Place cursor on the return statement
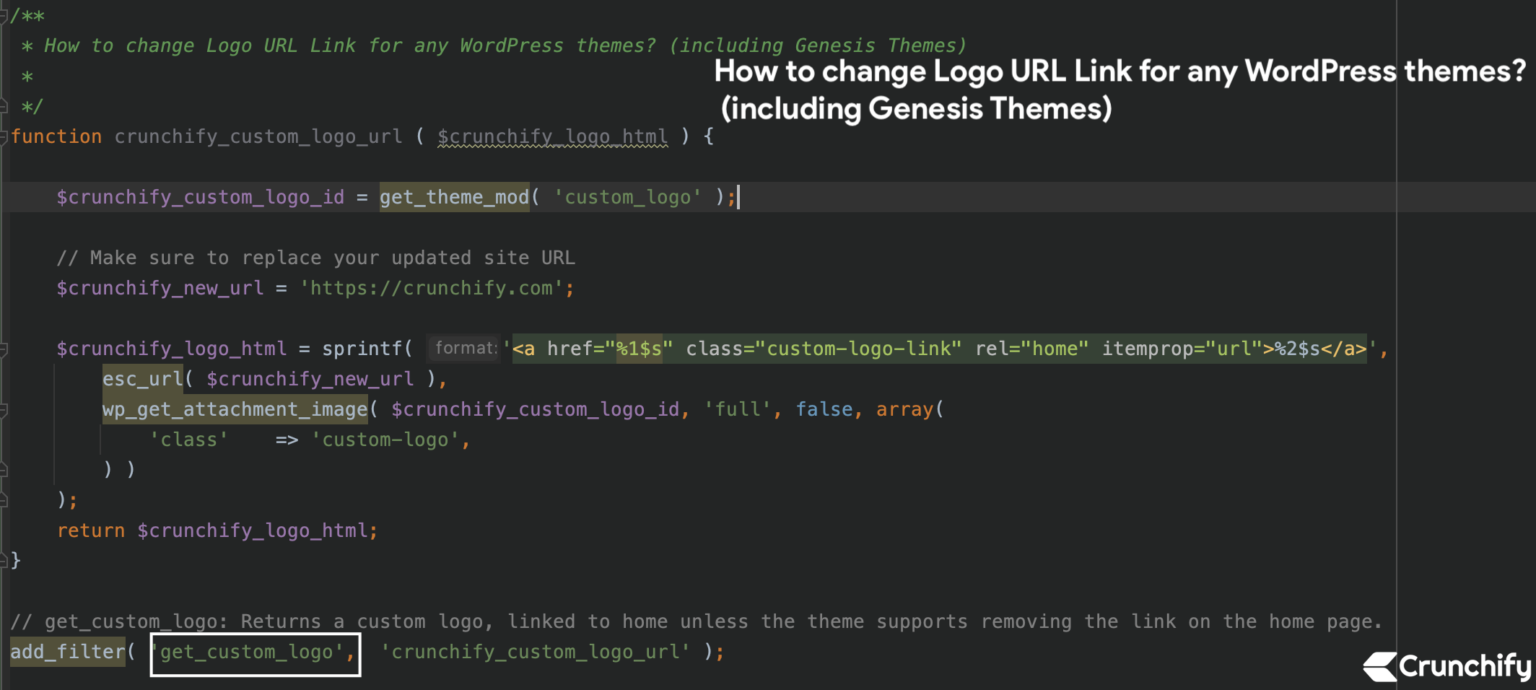The width and height of the screenshot is (1536, 690). tap(91, 530)
